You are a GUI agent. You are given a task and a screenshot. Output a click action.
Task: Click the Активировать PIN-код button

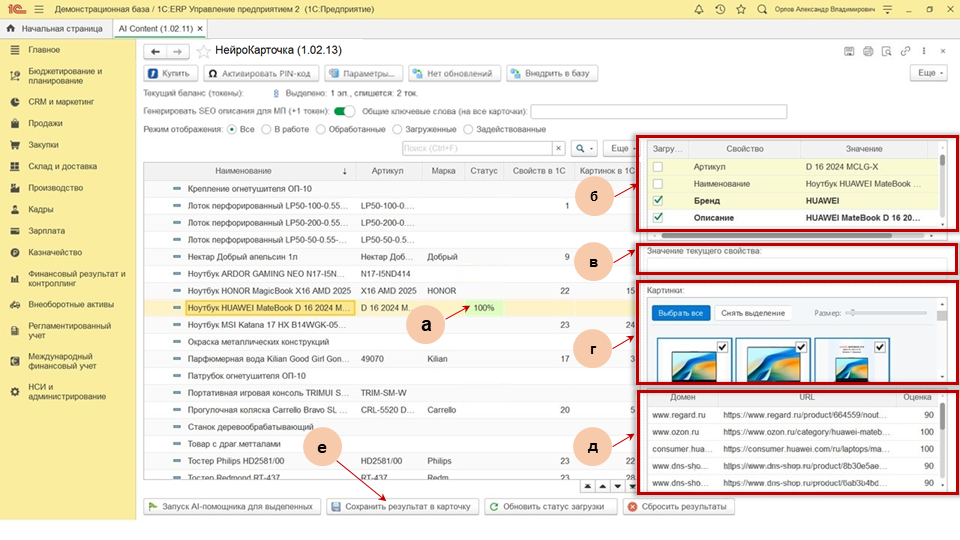click(261, 73)
